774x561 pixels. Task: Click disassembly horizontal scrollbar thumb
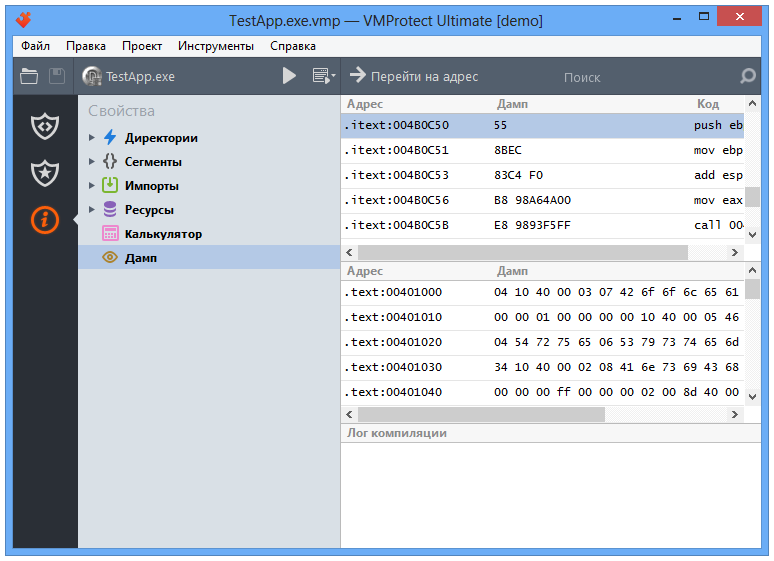click(523, 252)
